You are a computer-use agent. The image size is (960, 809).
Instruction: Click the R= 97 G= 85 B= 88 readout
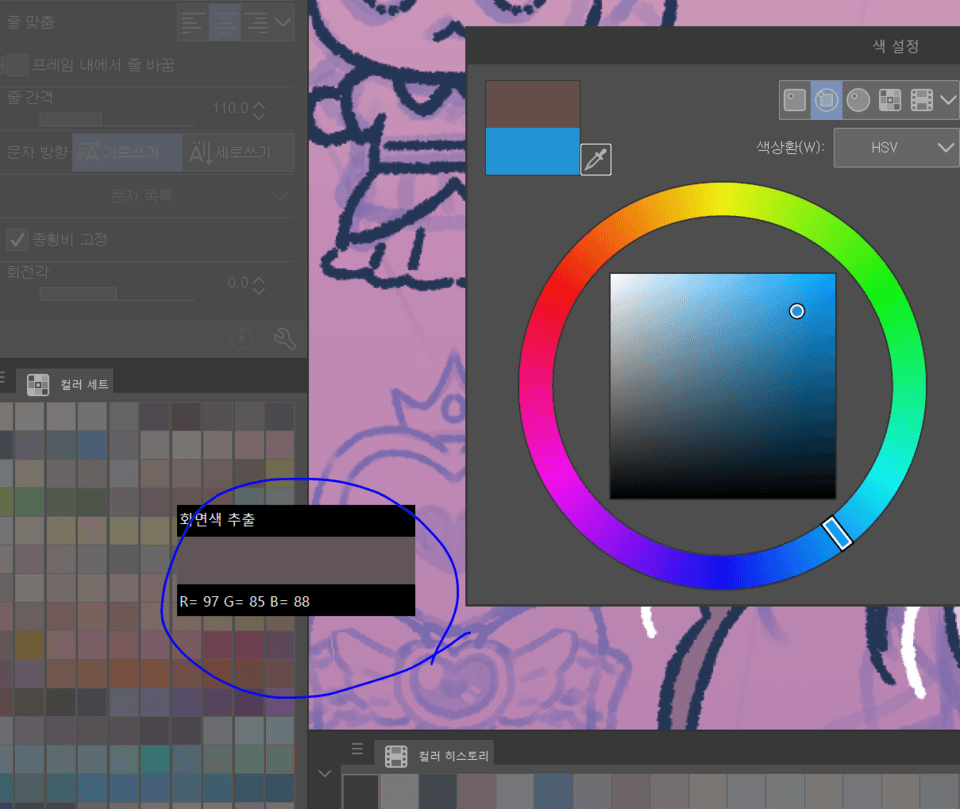pyautogui.click(x=244, y=601)
